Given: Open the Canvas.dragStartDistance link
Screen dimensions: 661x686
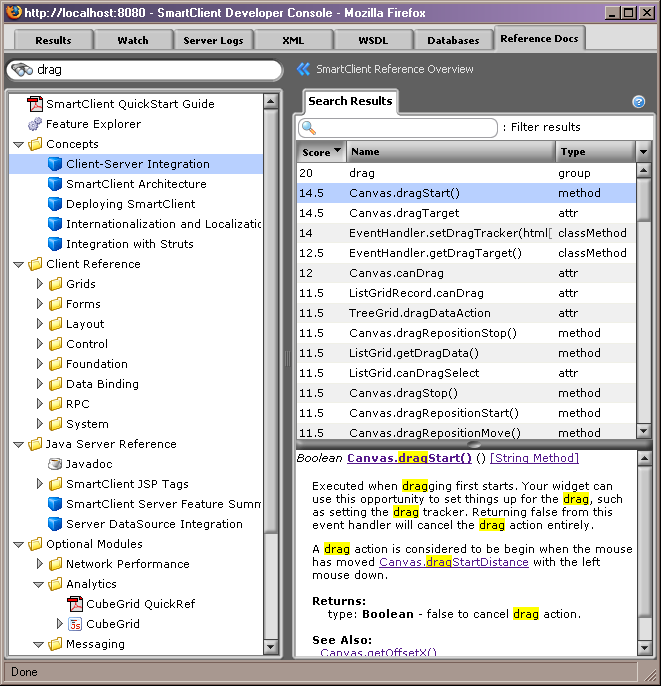Looking at the screenshot, I should [454, 562].
